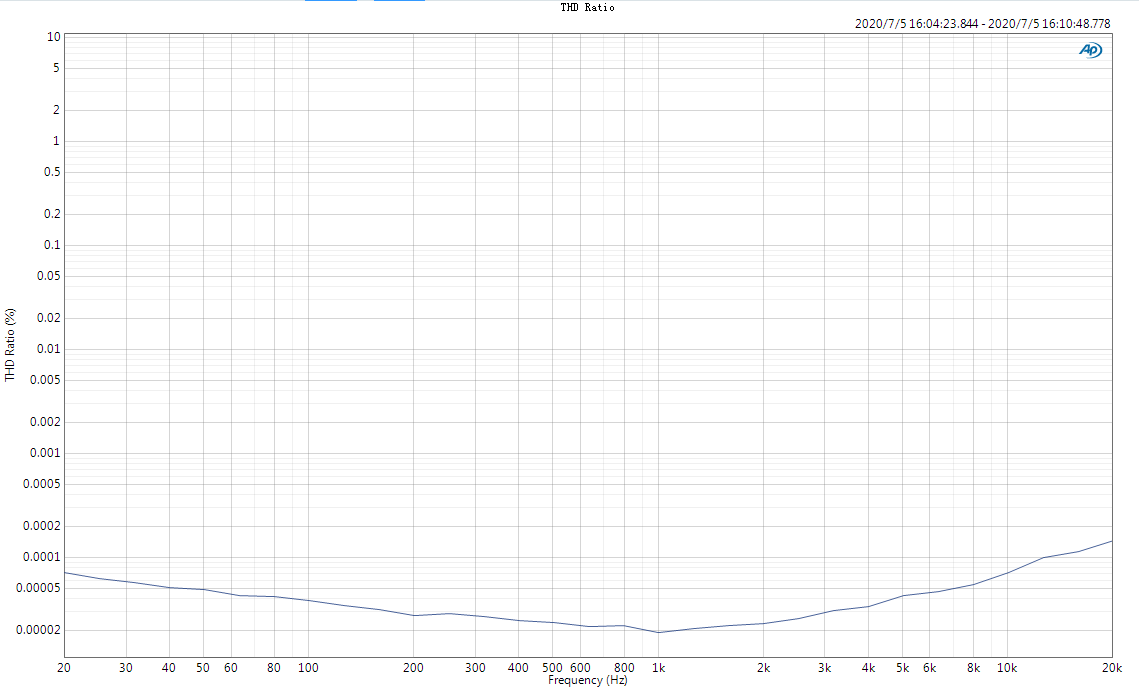This screenshot has width=1139, height=687.
Task: Click the Y-axis tick label "5"
Action: (x=57, y=68)
